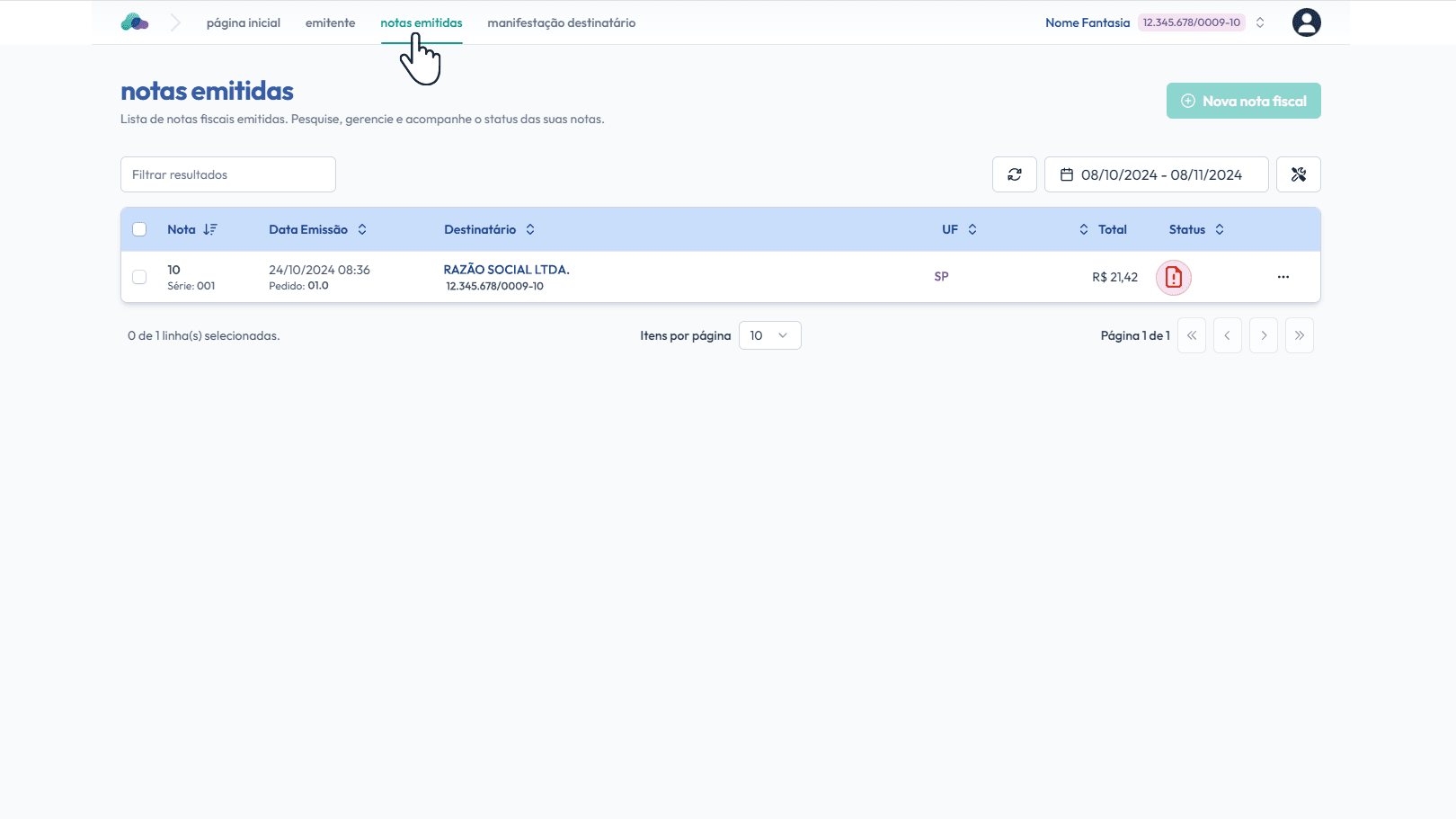The height and width of the screenshot is (819, 1456).
Task: Click the Nova nota fiscal button
Action: coord(1243,101)
